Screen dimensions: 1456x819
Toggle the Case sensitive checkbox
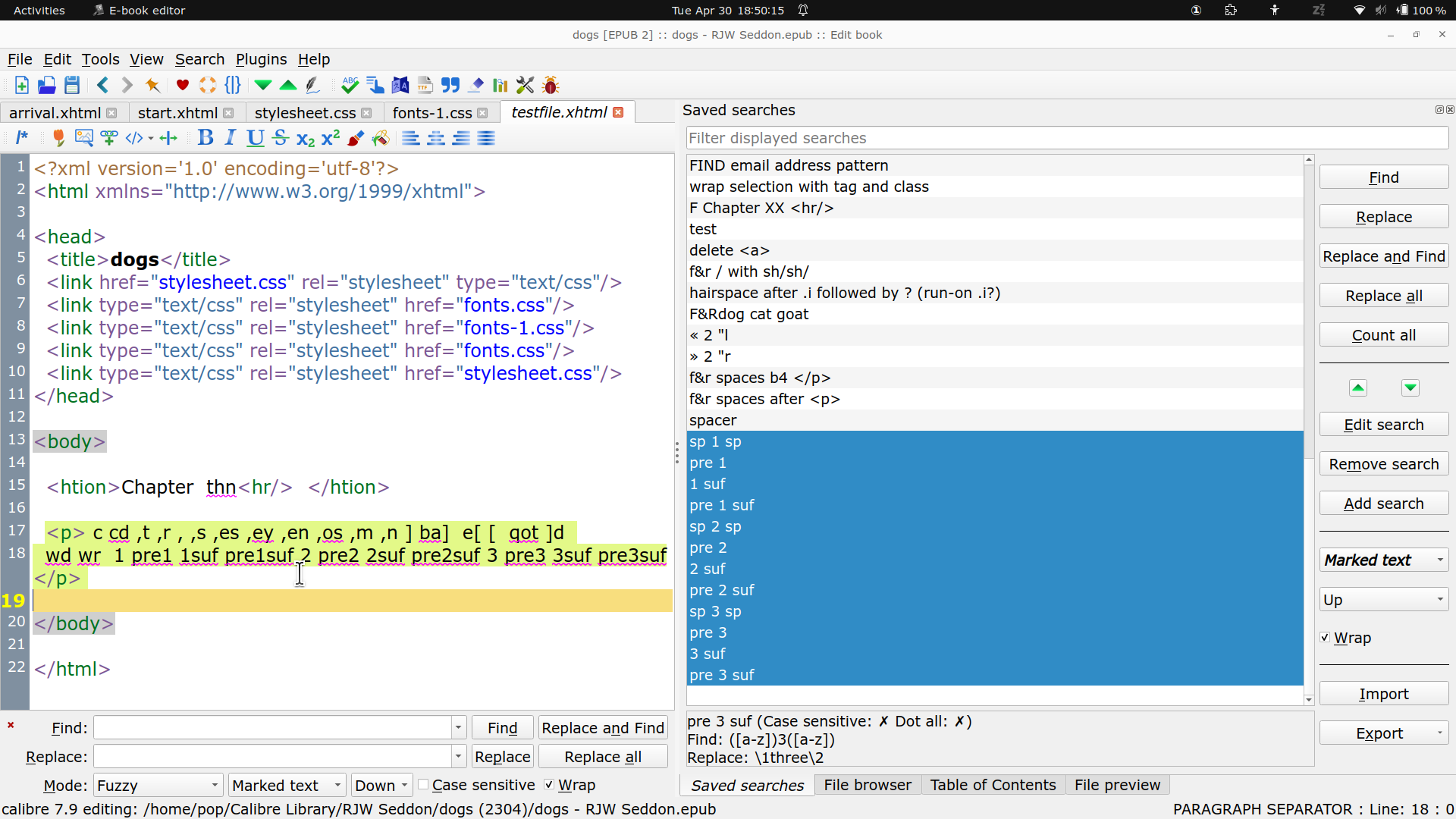[x=424, y=785]
